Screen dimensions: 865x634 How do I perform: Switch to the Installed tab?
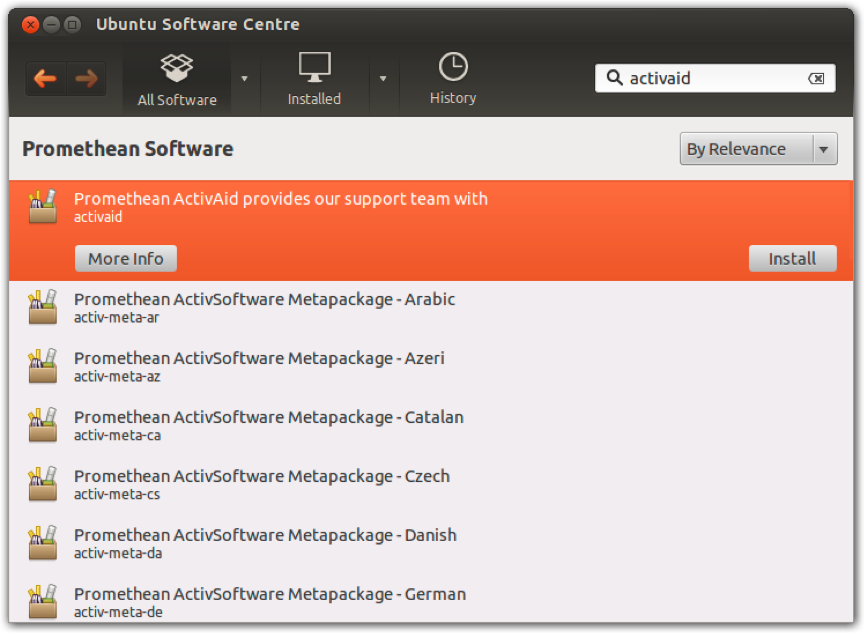tap(314, 79)
